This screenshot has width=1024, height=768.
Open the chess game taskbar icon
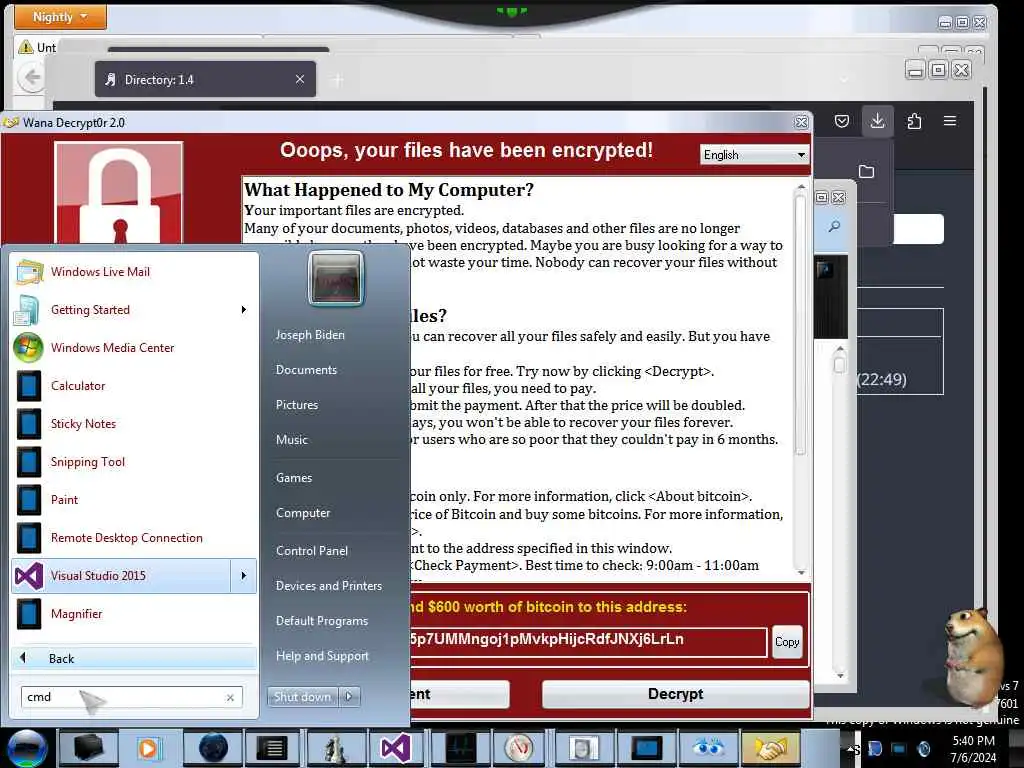[336, 748]
